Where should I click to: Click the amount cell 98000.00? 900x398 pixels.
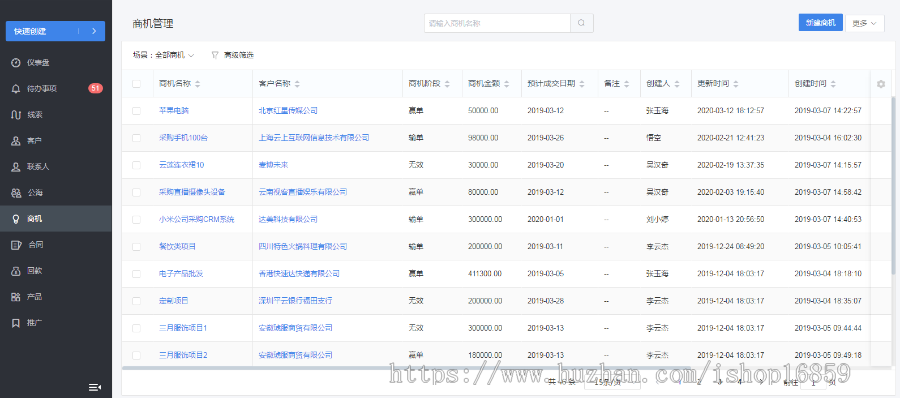point(483,138)
